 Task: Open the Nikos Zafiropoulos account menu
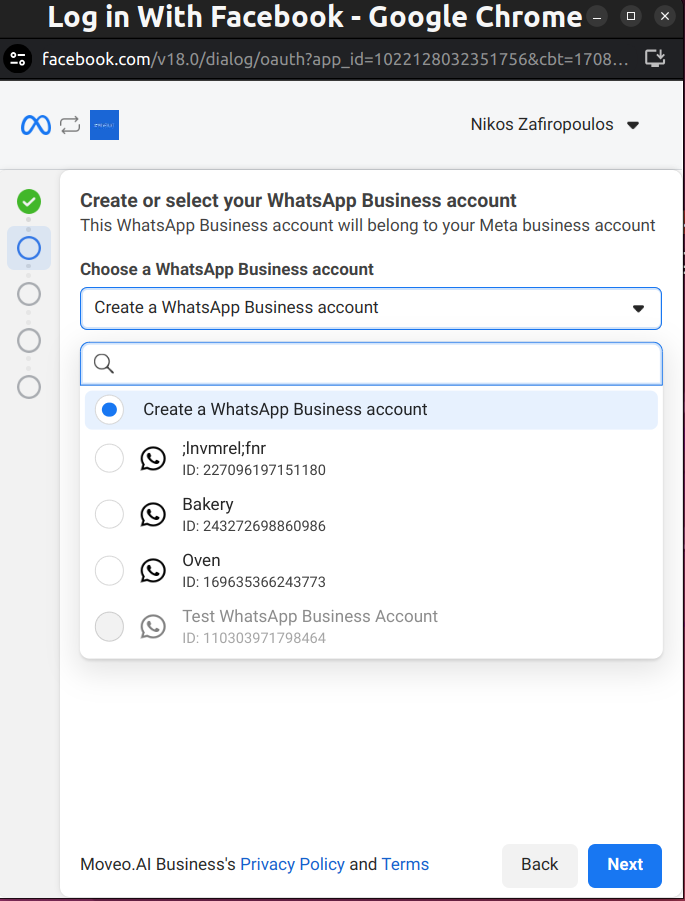coord(556,125)
